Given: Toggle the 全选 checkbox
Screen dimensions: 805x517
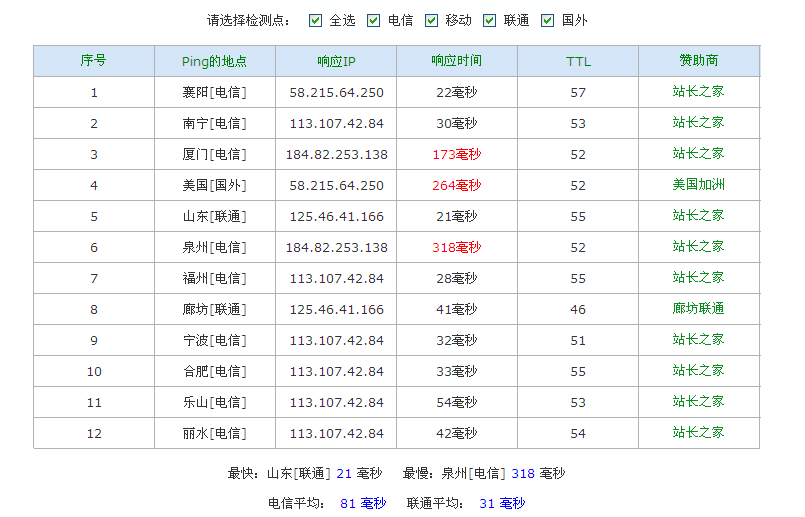Looking at the screenshot, I should click(x=316, y=20).
